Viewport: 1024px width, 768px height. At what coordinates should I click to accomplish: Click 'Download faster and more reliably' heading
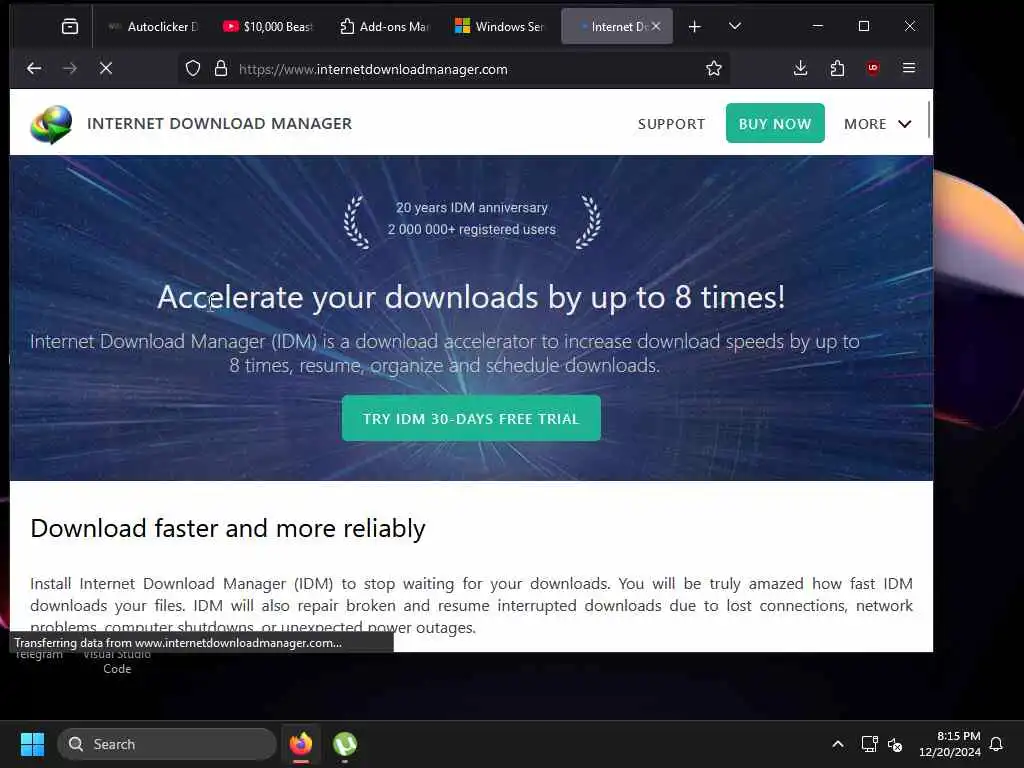coord(228,528)
